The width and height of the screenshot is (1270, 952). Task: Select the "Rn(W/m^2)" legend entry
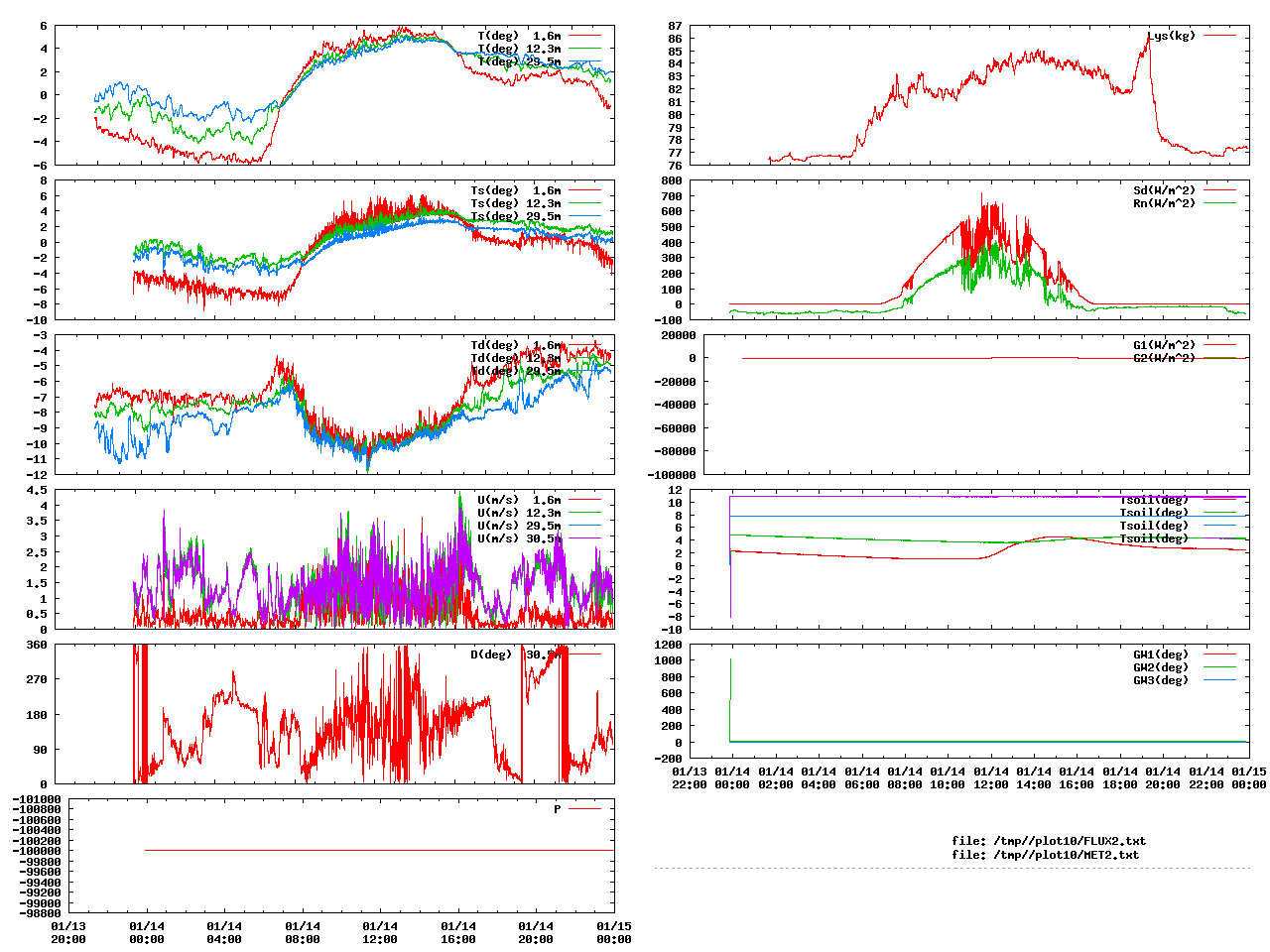[1165, 203]
